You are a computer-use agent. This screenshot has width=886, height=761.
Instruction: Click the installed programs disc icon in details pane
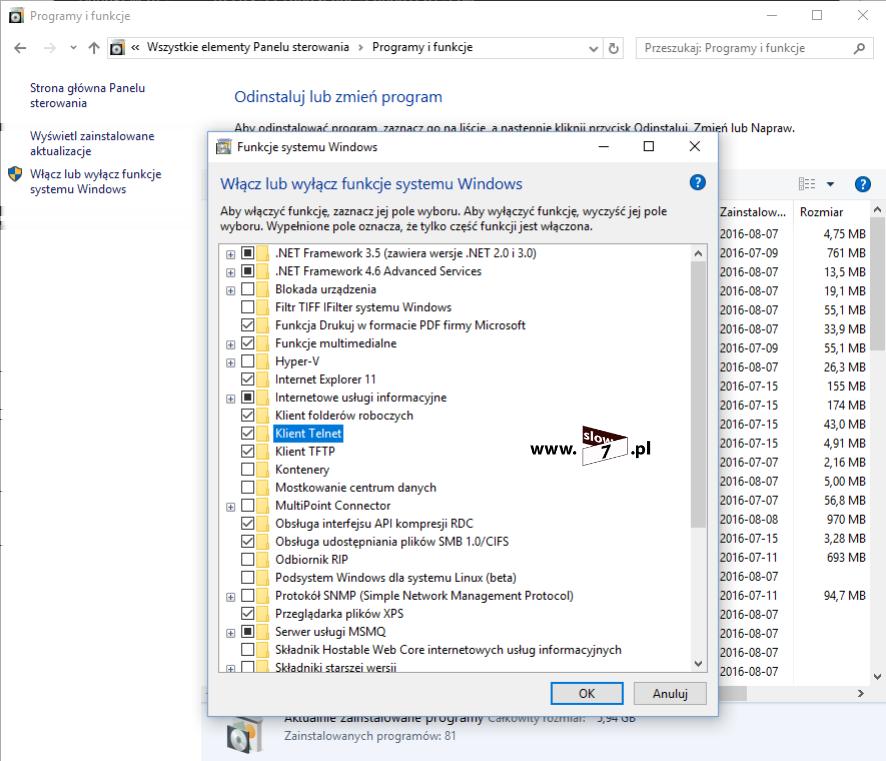pyautogui.click(x=245, y=734)
